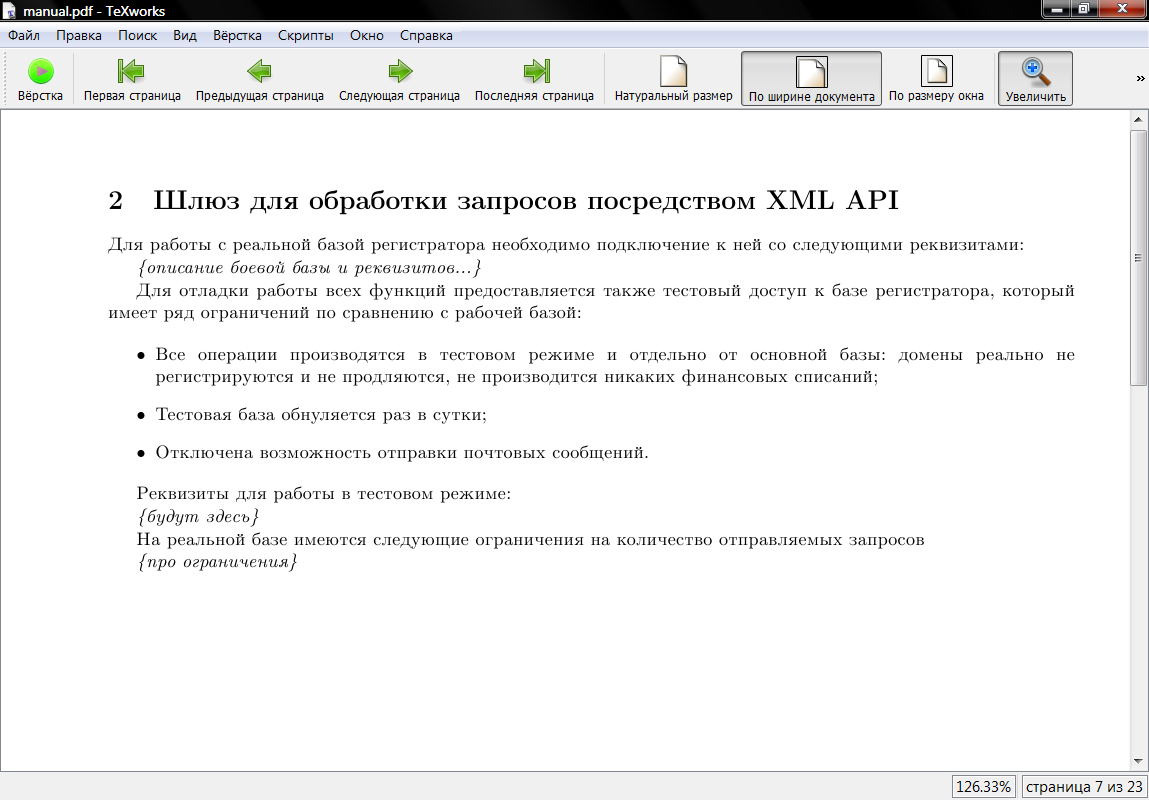The height and width of the screenshot is (800, 1149).
Task: Set zoom to Натуральный размер
Action: tap(673, 78)
